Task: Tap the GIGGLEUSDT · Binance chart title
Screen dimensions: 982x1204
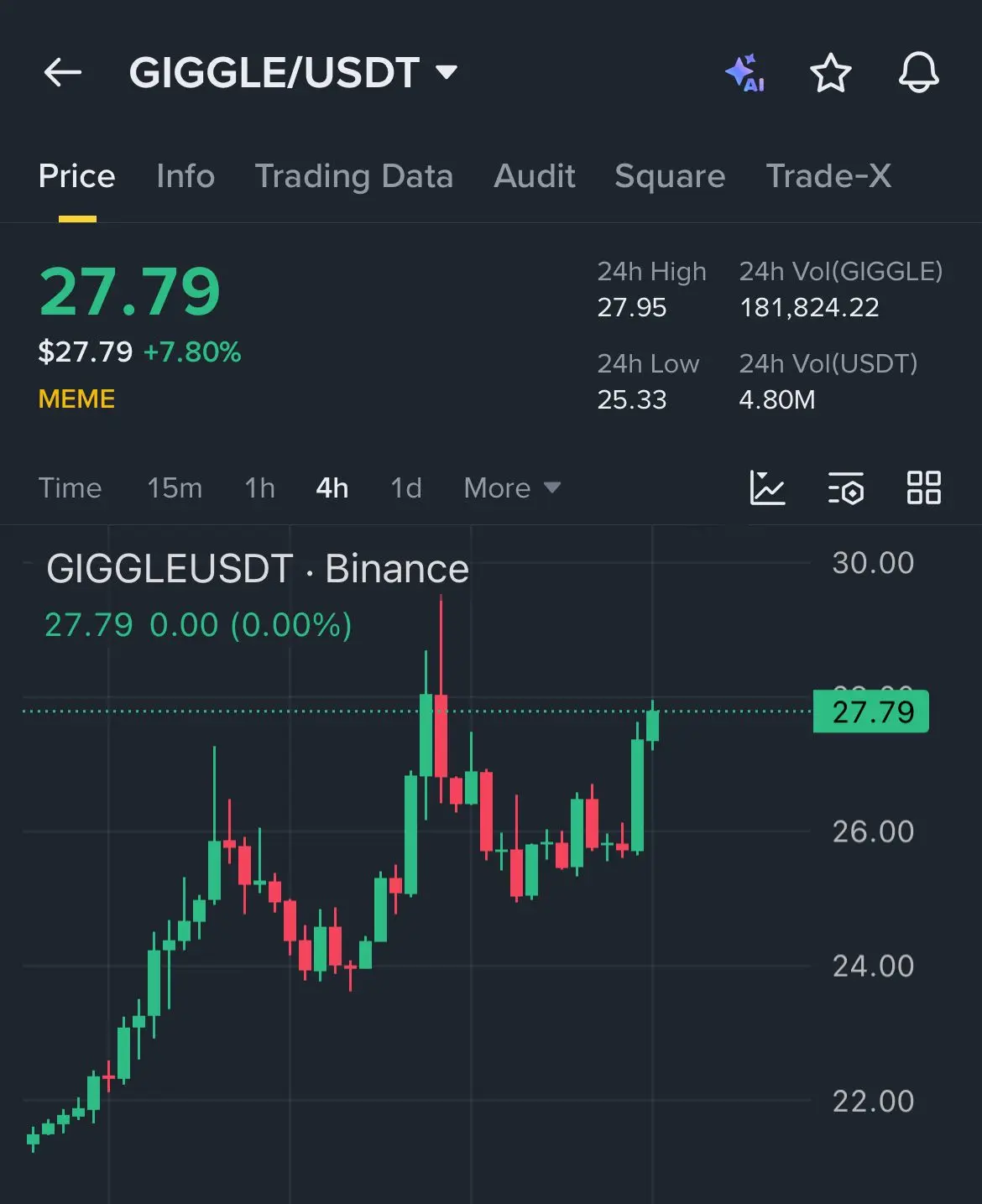Action: click(258, 569)
